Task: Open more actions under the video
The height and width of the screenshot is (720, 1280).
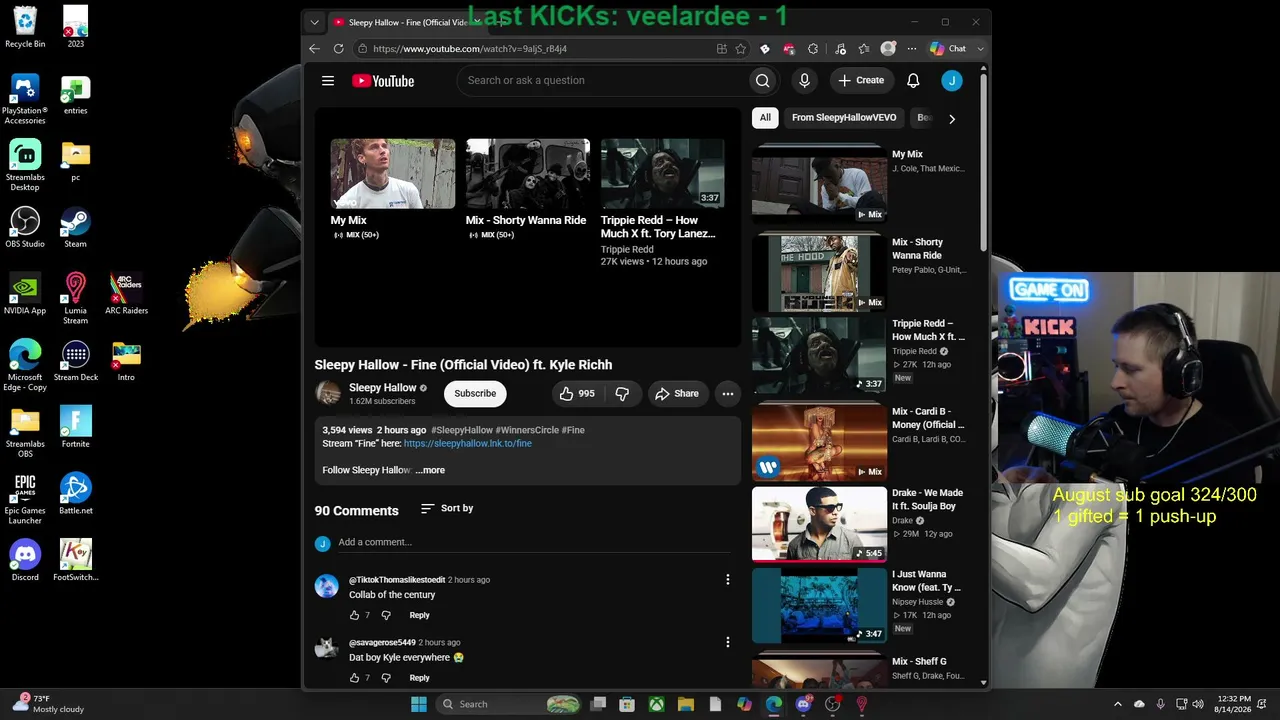Action: pos(728,394)
